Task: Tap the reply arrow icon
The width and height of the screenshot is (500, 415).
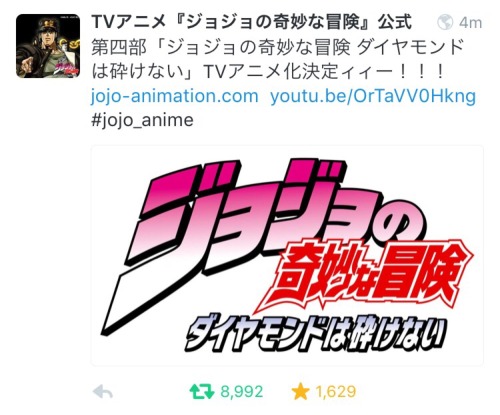Action: pos(103,391)
